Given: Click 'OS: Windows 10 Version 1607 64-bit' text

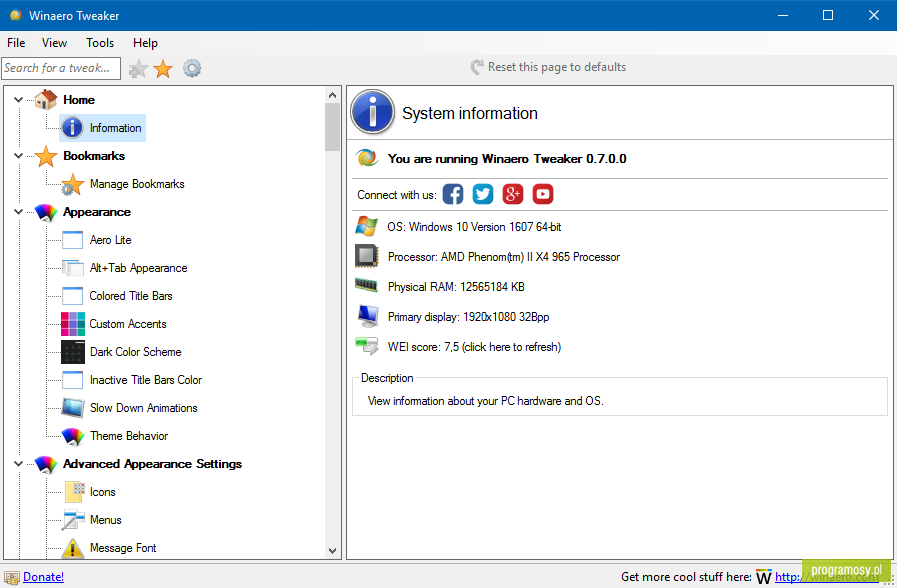Looking at the screenshot, I should point(474,227).
